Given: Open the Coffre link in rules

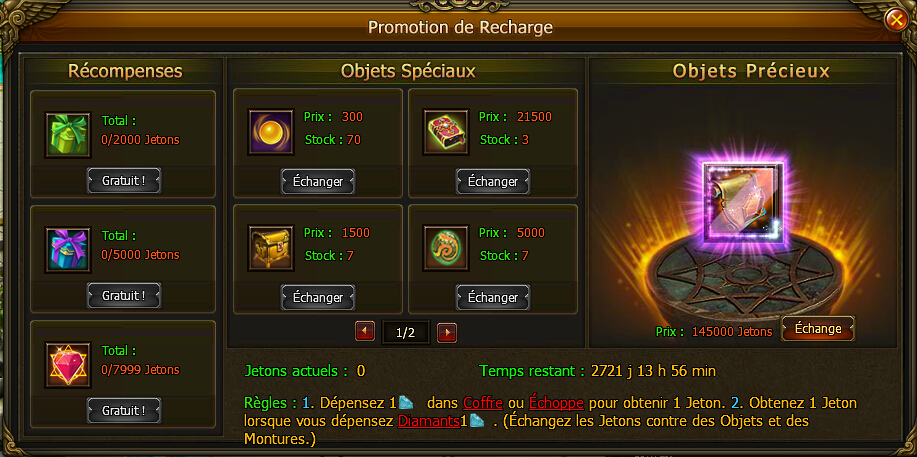Looking at the screenshot, I should pos(483,403).
